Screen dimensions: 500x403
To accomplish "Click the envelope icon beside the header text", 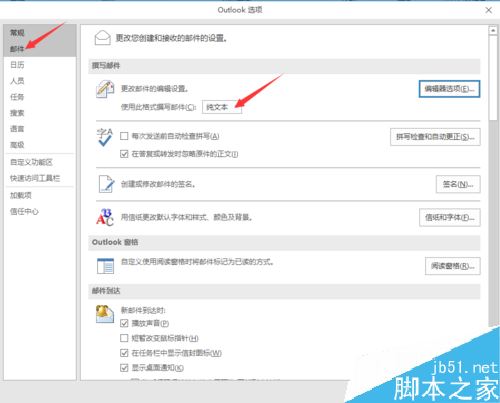I will click(102, 38).
